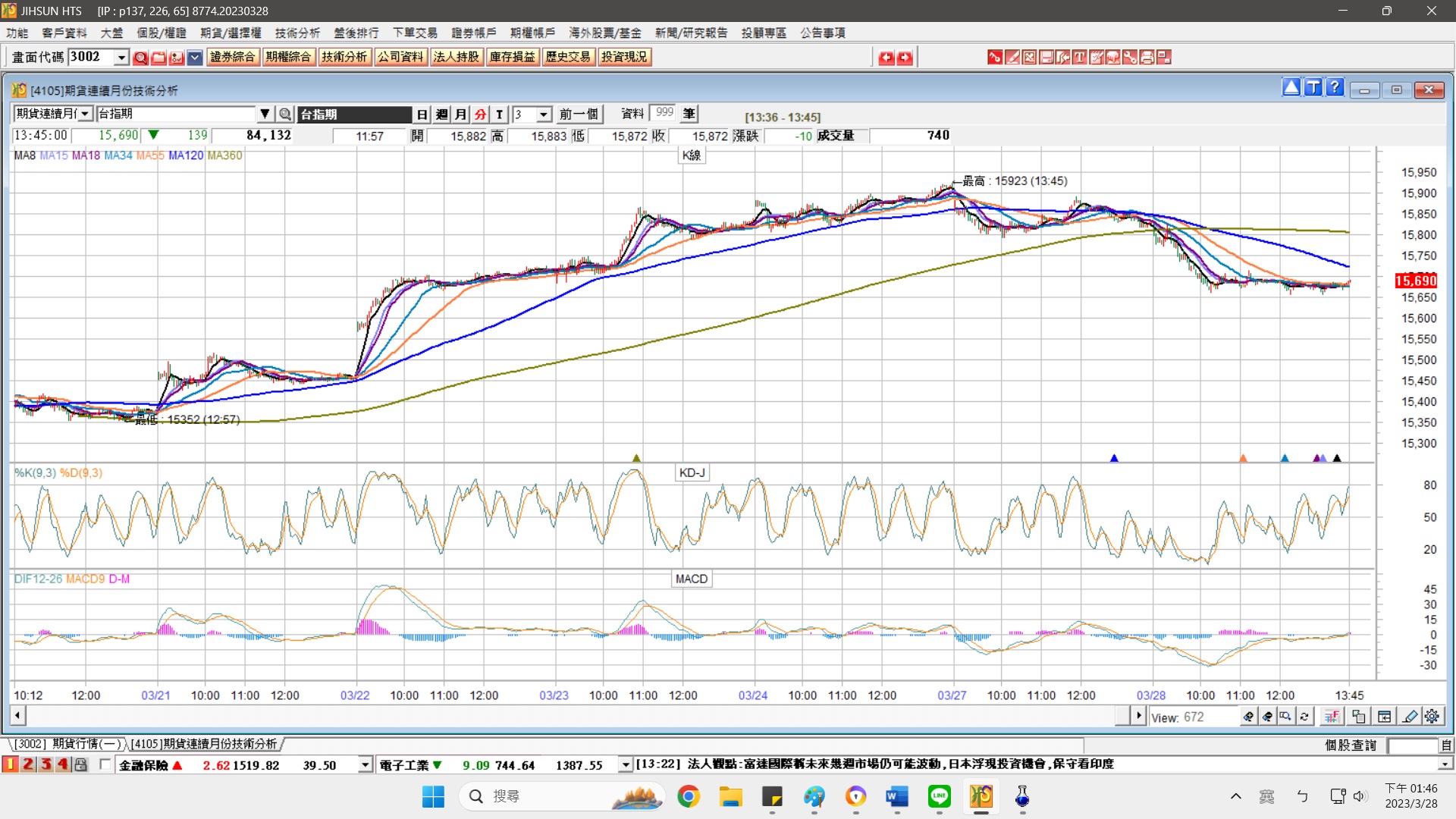1456x819 pixels.
Task: Switch to [3002] 期貨行情(一) tab
Action: click(67, 744)
